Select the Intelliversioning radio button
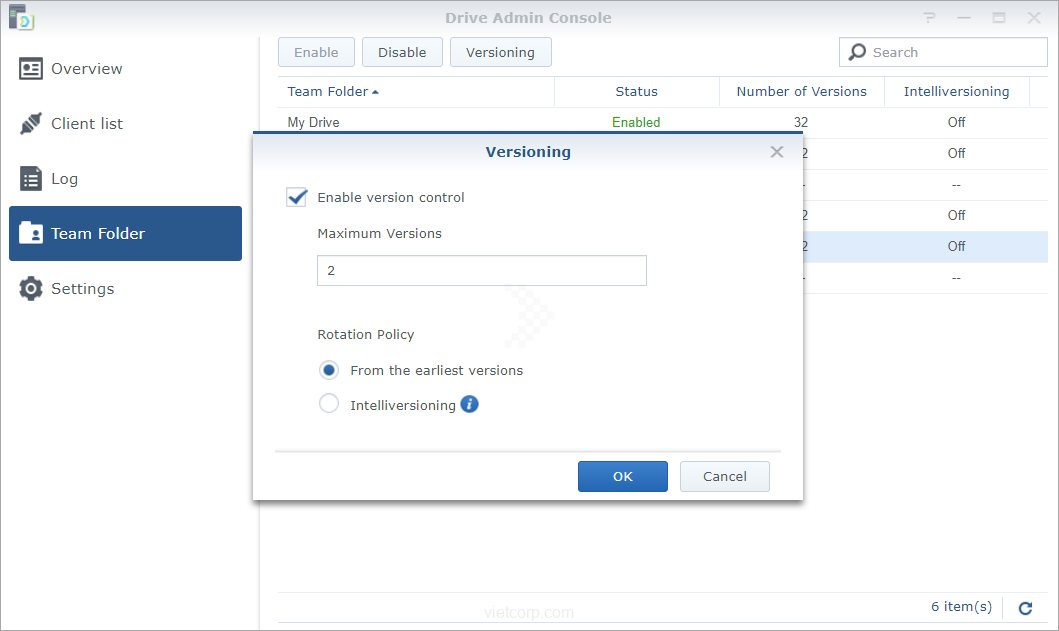This screenshot has height=631, width=1059. (x=329, y=405)
